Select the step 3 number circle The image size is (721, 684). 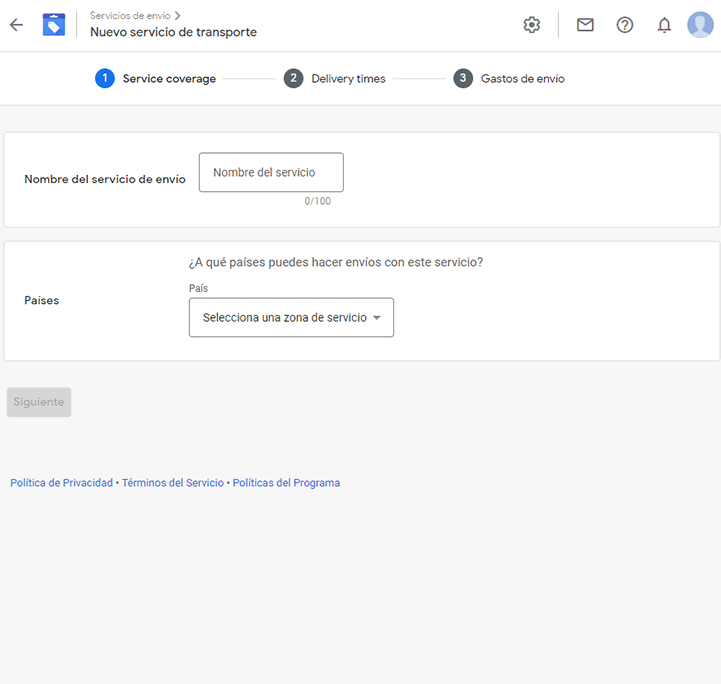(463, 79)
